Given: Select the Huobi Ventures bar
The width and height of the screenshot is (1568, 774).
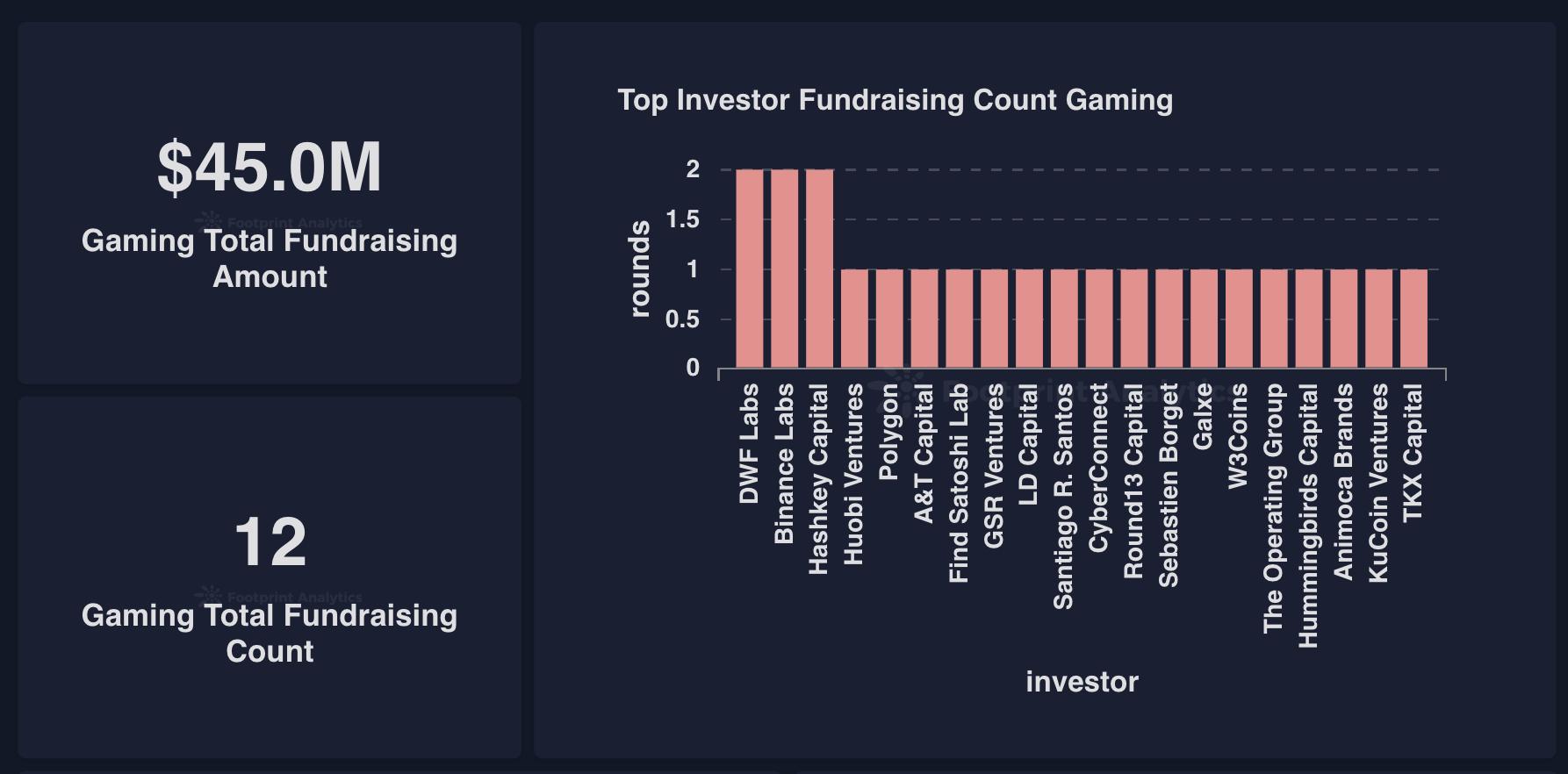Looking at the screenshot, I should pos(854,319).
